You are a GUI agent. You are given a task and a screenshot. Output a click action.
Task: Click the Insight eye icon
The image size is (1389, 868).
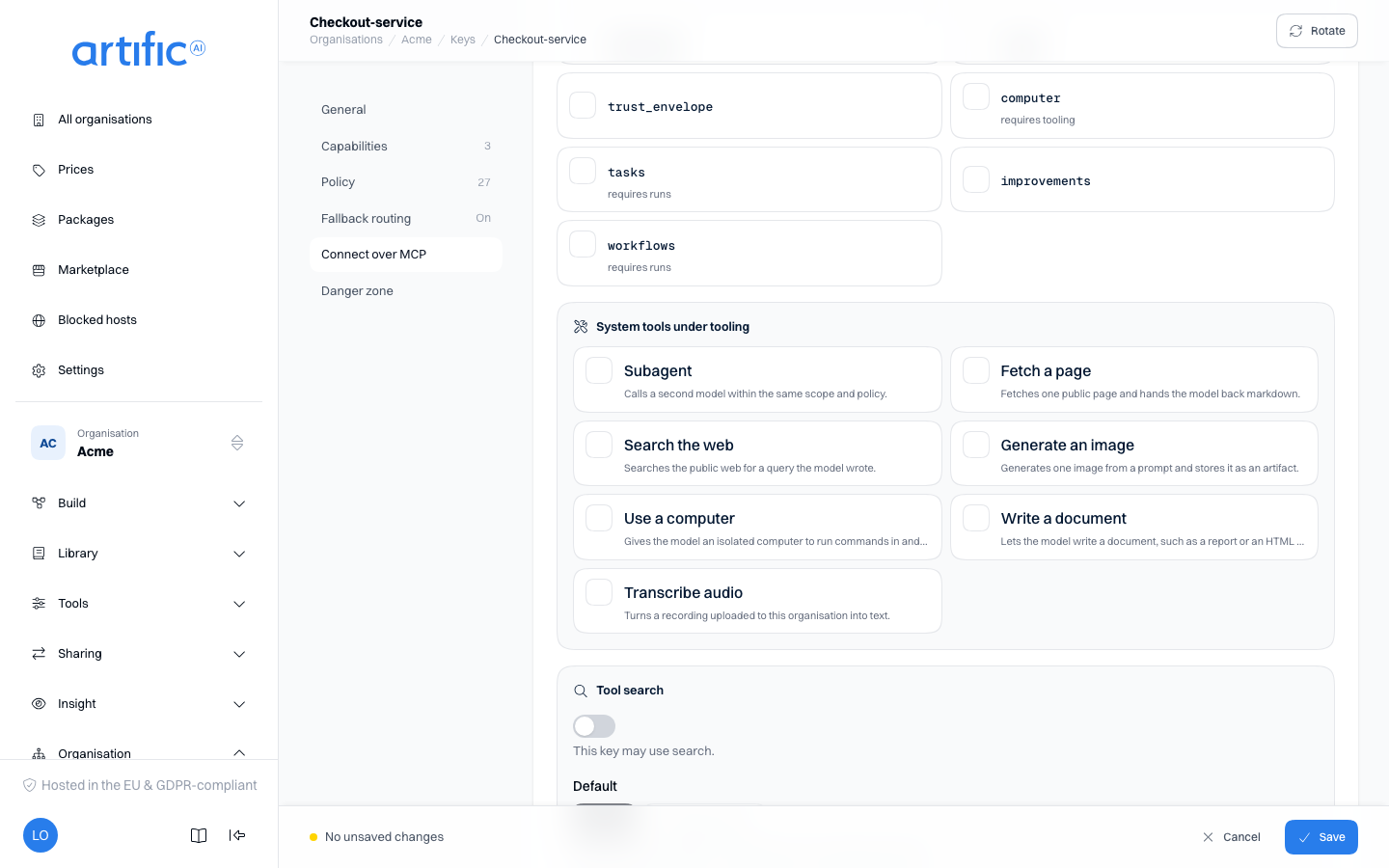pos(39,704)
